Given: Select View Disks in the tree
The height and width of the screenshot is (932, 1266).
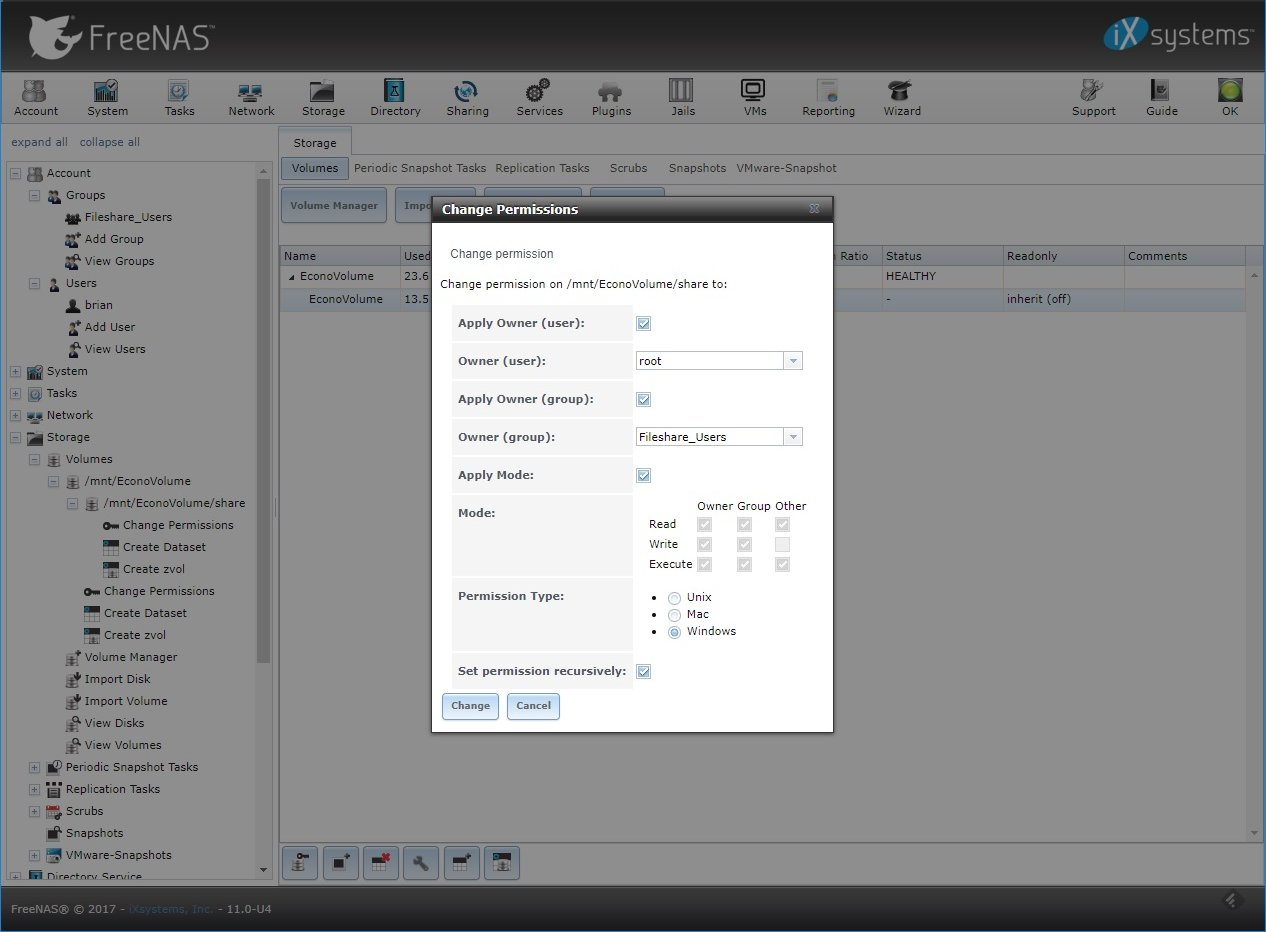Looking at the screenshot, I should [x=114, y=723].
